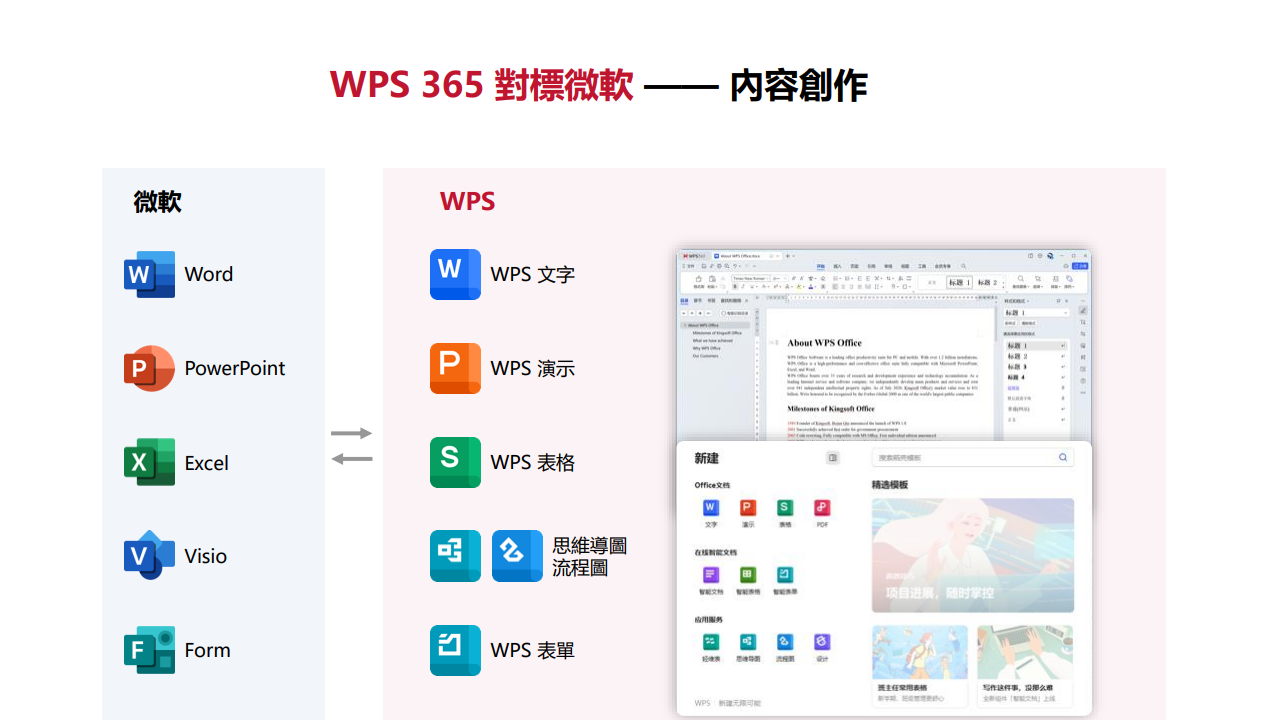The height and width of the screenshot is (720, 1277).
Task: Switch to the 开始 ribbon tab
Action: 821,266
